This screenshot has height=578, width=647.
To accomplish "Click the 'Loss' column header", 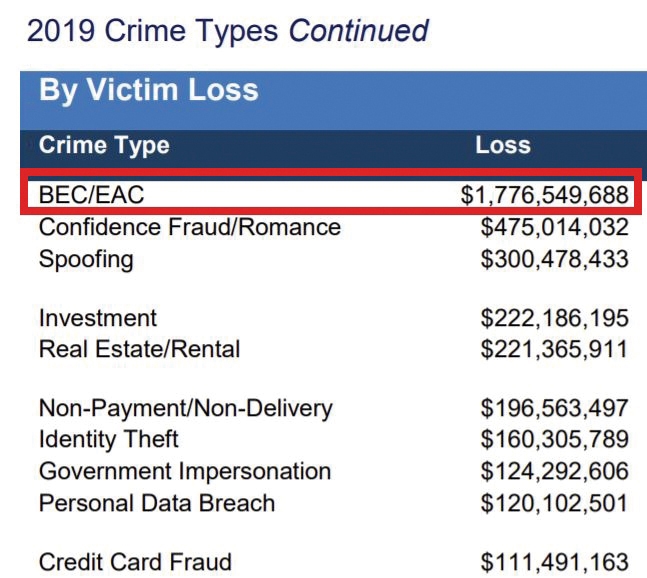I will click(x=503, y=145).
